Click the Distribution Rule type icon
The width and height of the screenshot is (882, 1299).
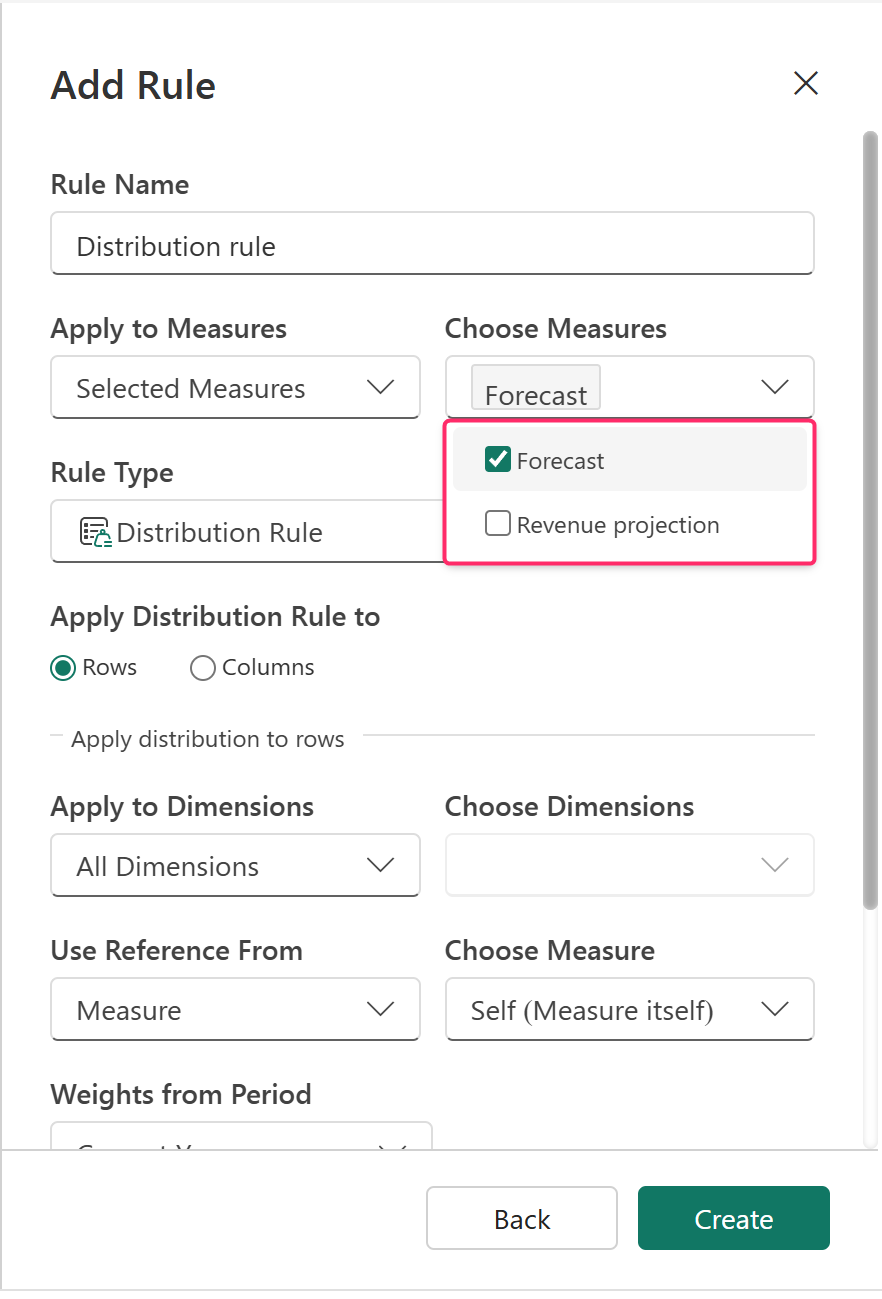tap(96, 532)
